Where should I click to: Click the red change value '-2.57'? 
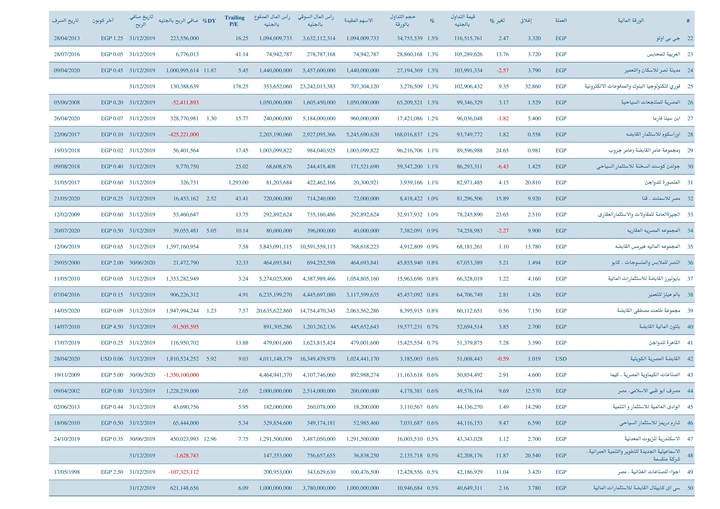(x=503, y=70)
